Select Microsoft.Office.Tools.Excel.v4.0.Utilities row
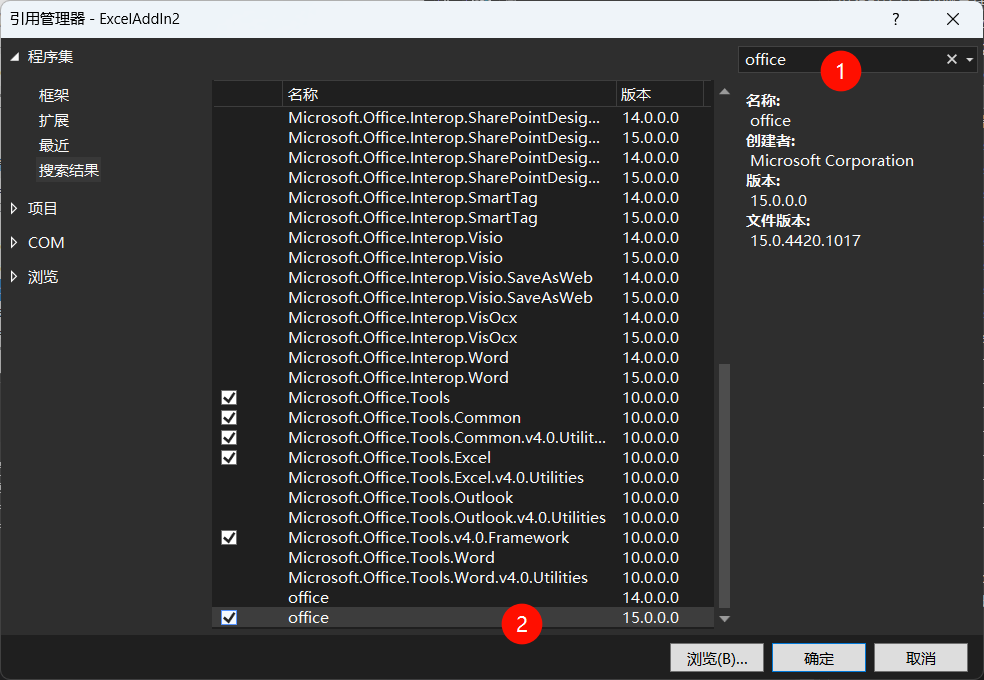Viewport: 984px width, 680px height. [463, 478]
